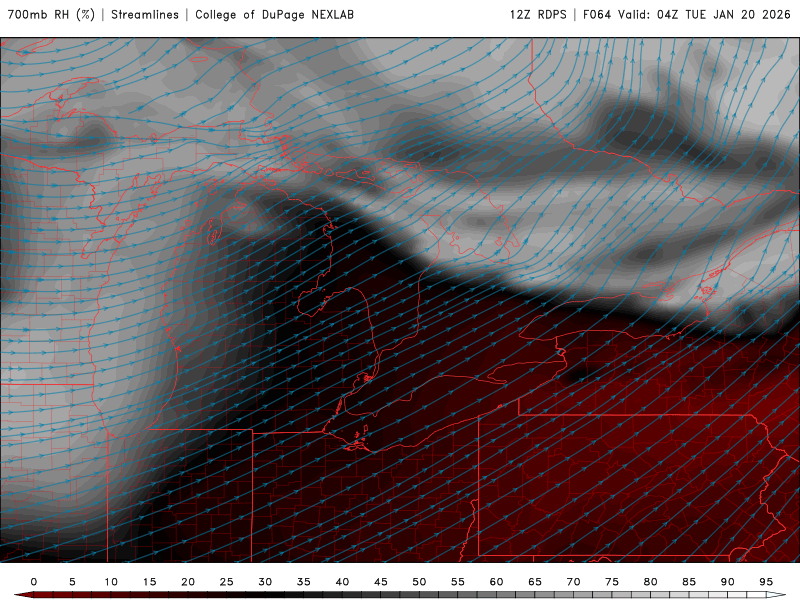The width and height of the screenshot is (800, 600).
Task: Click the '45' value on the legend
Action: pyautogui.click(x=381, y=582)
